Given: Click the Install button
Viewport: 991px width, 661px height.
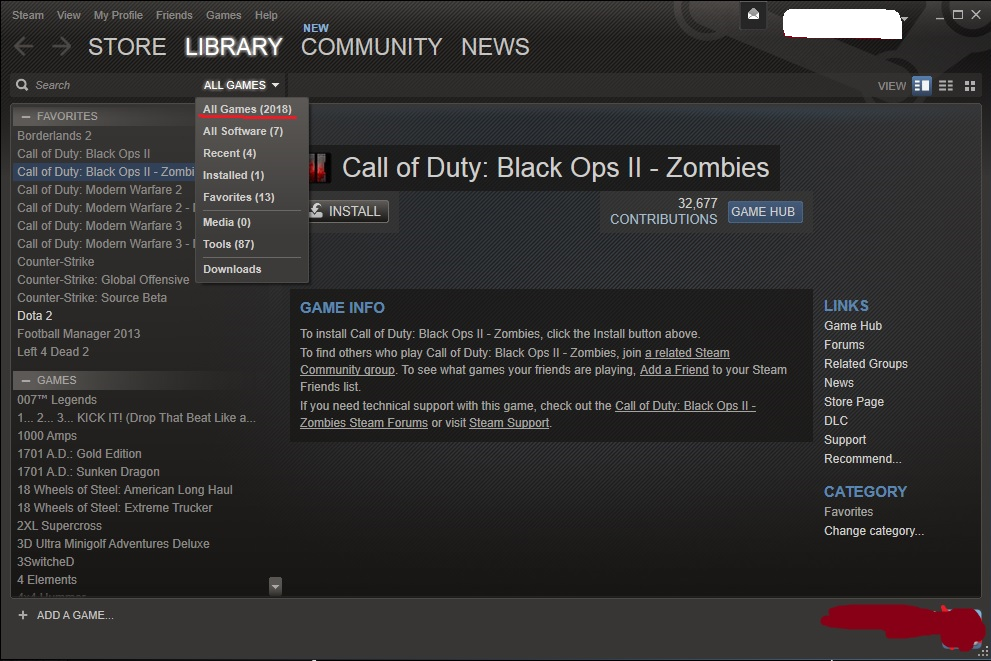Looking at the screenshot, I should (x=347, y=211).
